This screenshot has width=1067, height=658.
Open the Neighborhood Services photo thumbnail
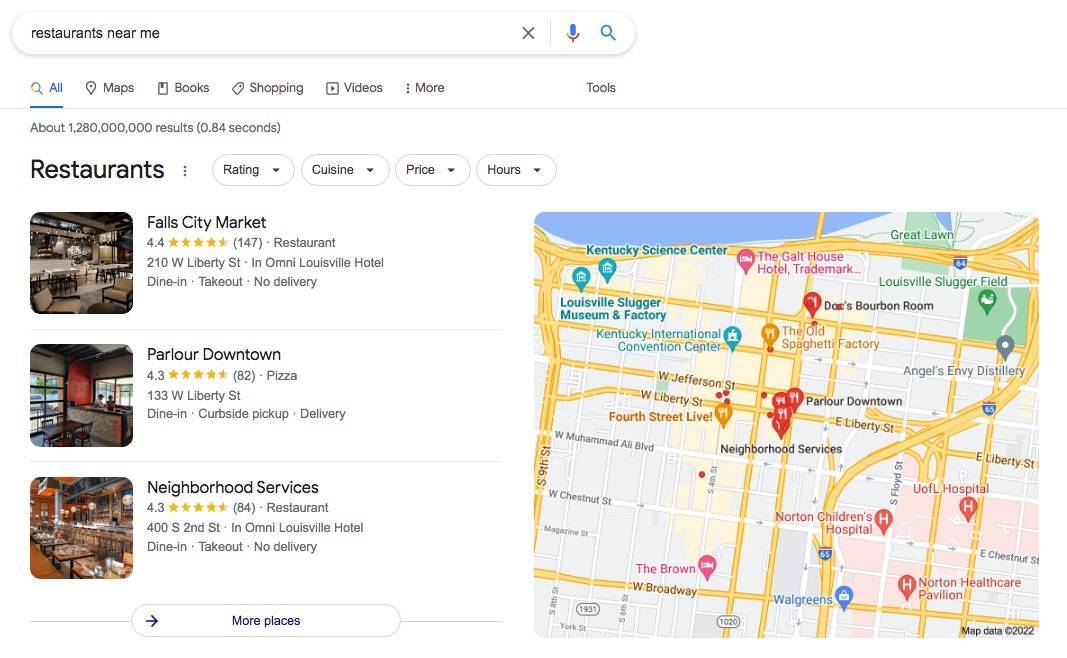point(82,527)
